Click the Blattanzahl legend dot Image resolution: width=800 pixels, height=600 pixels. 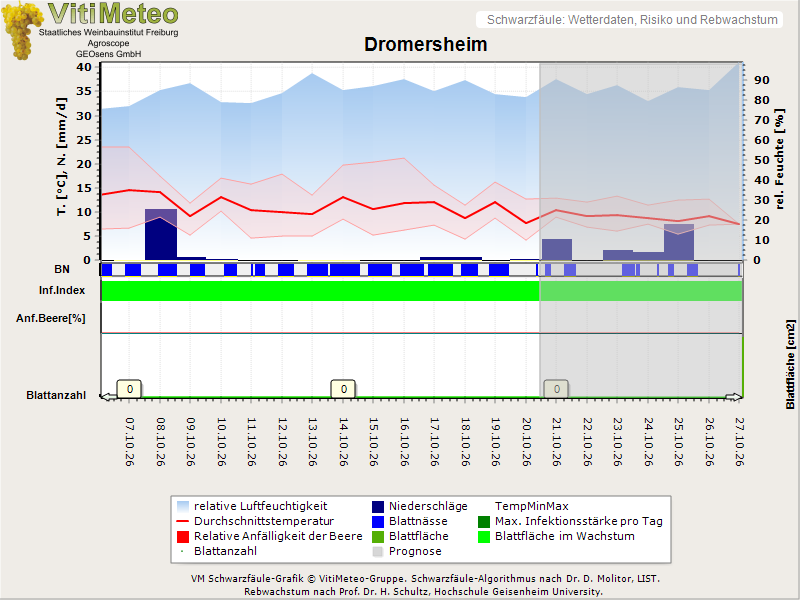click(x=182, y=552)
